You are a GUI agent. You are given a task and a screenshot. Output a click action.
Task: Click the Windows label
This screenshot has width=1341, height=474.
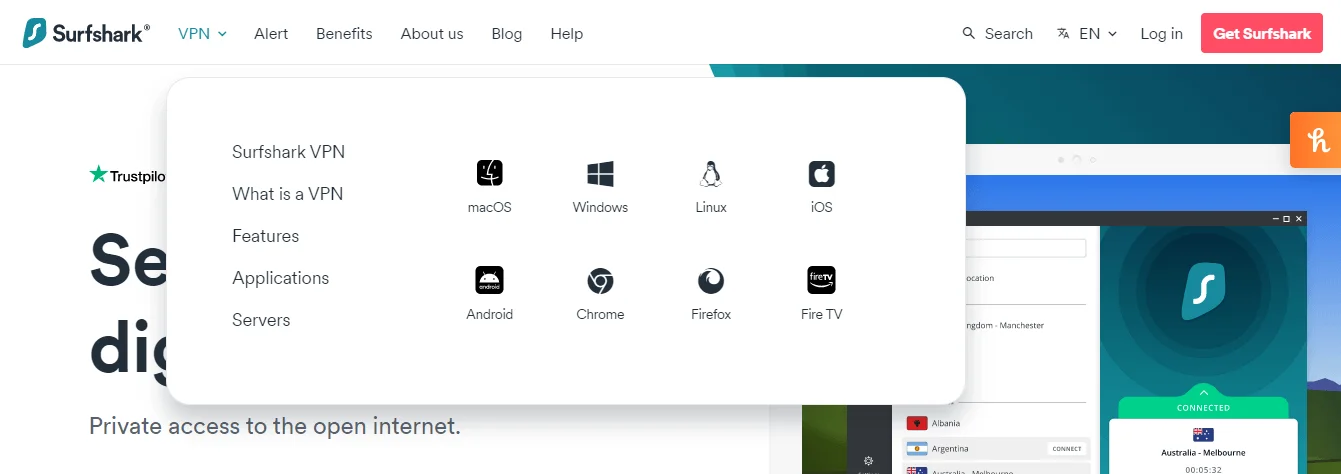(x=600, y=208)
